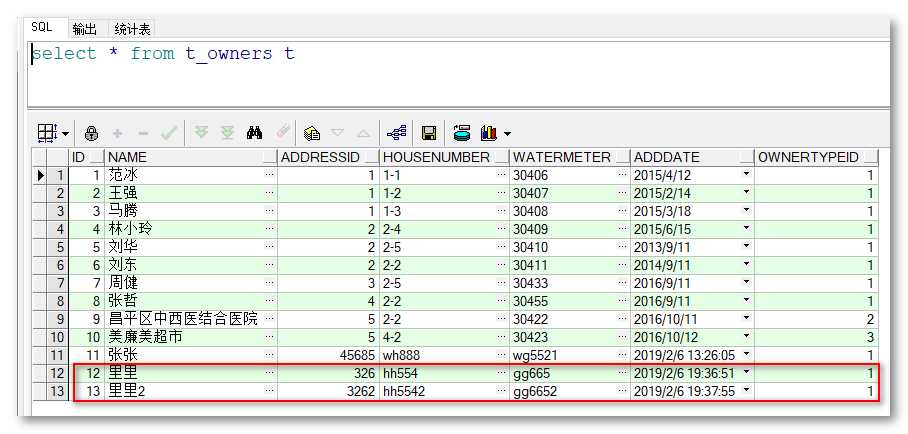Image resolution: width=908 pixels, height=434 pixels.
Task: Open date dropdown for 2013/9/11
Action: 746,246
